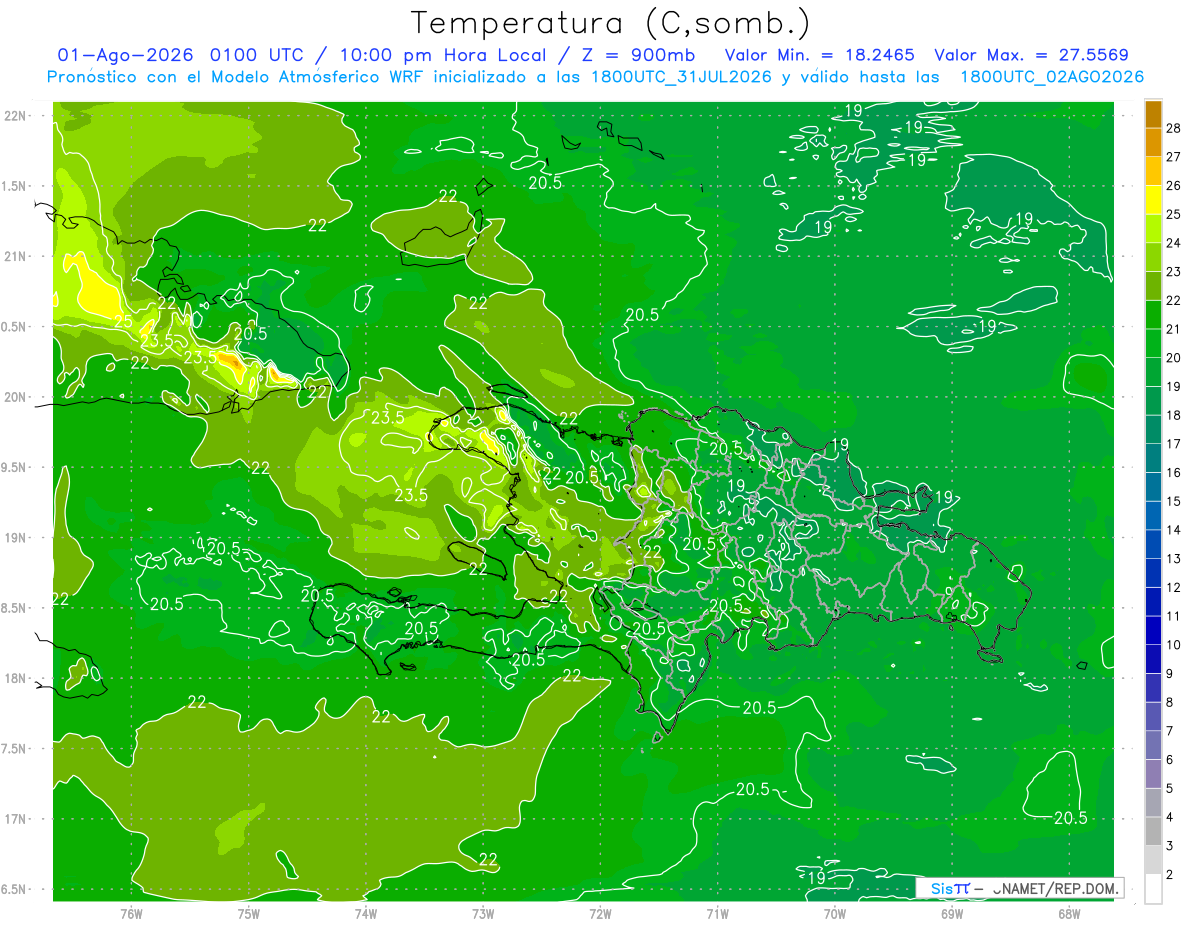Click the colorbar scale label "27"

[1174, 156]
